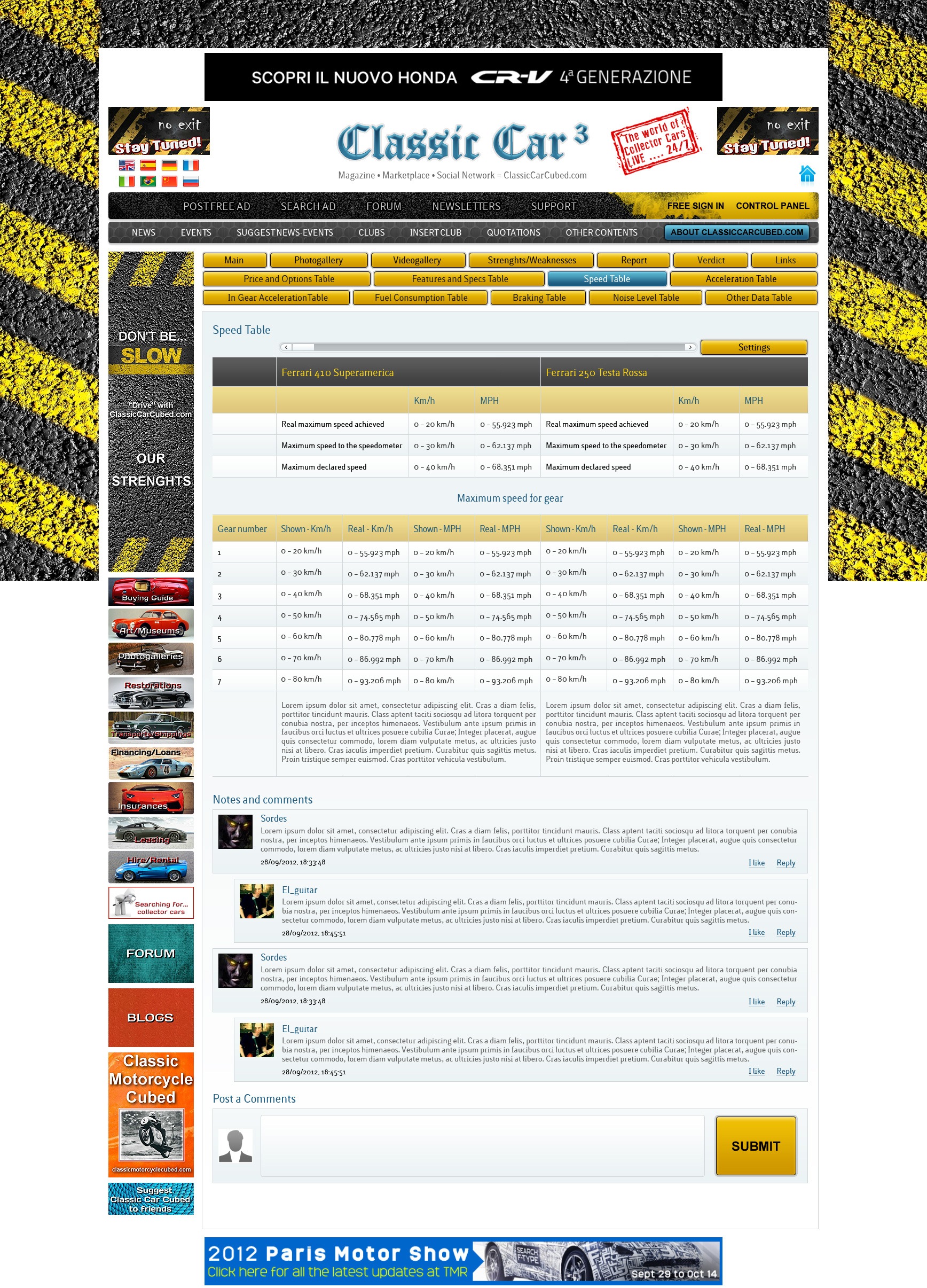927x1288 pixels.
Task: Open SEARCH AD in the top menu
Action: tap(308, 207)
